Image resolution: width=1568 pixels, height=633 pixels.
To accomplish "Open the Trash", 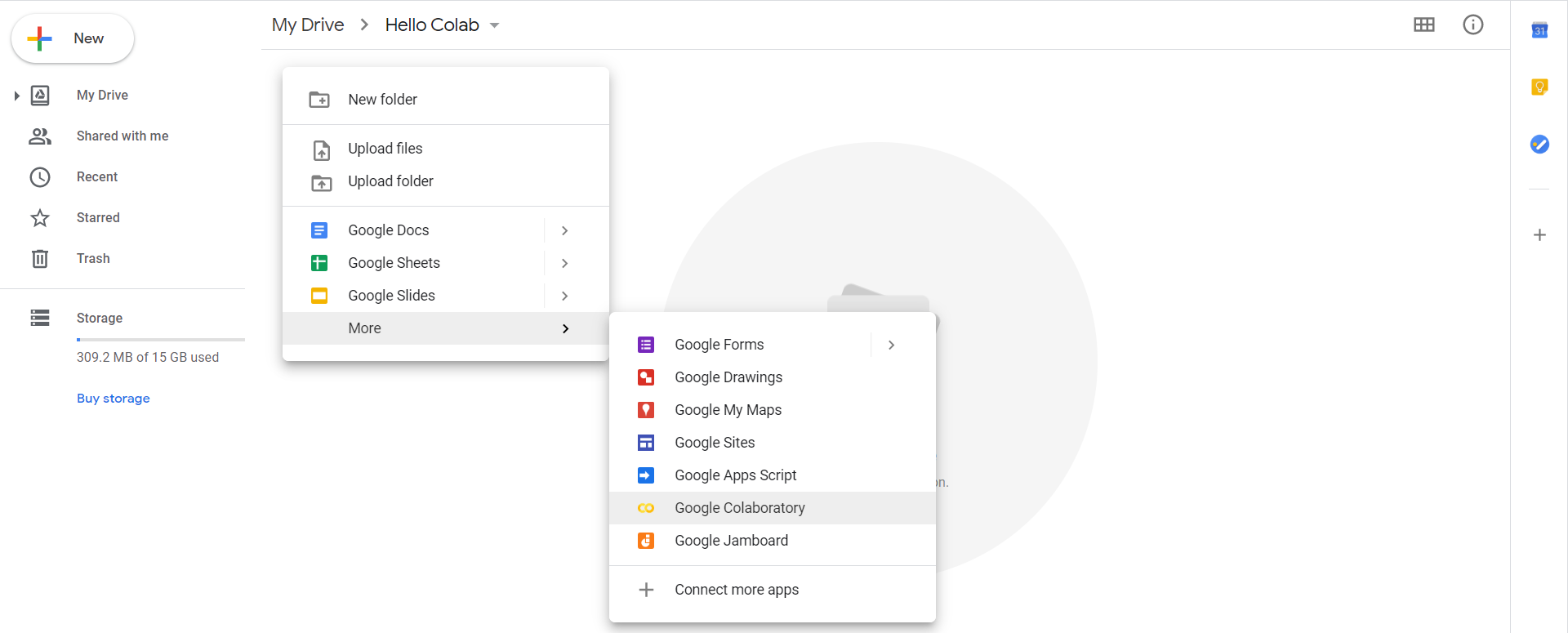I will click(93, 258).
